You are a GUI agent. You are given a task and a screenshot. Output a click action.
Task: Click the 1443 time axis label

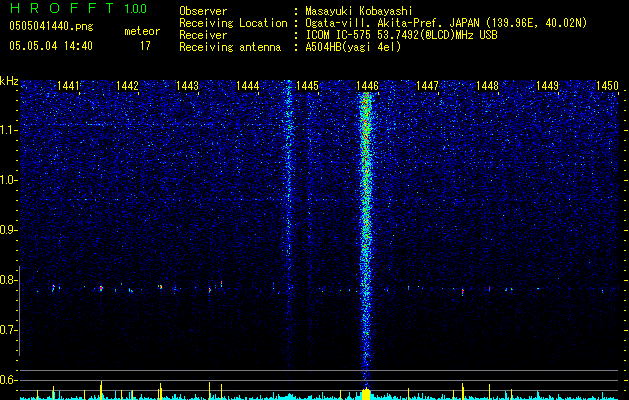pyautogui.click(x=187, y=85)
